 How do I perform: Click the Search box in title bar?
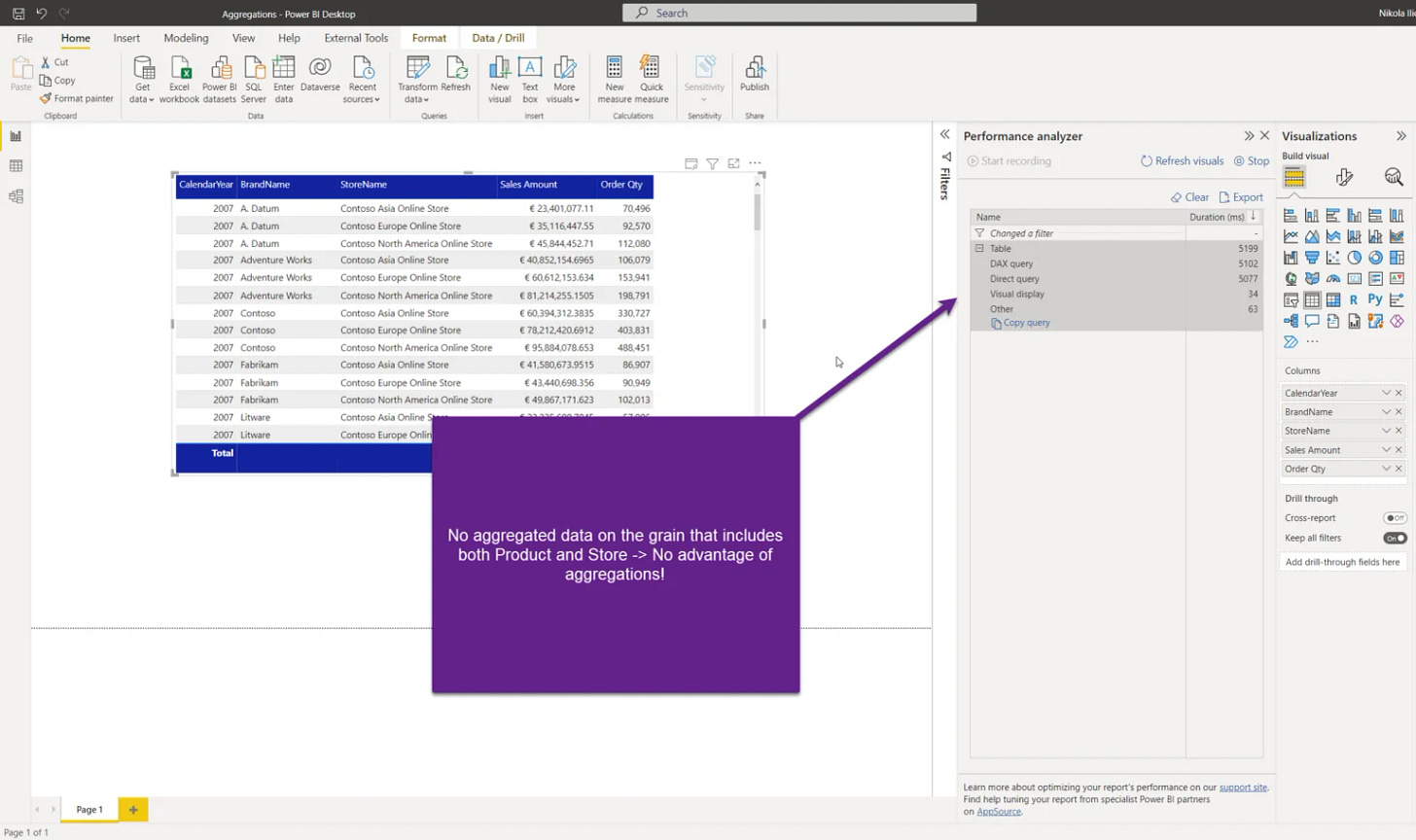pyautogui.click(x=799, y=13)
